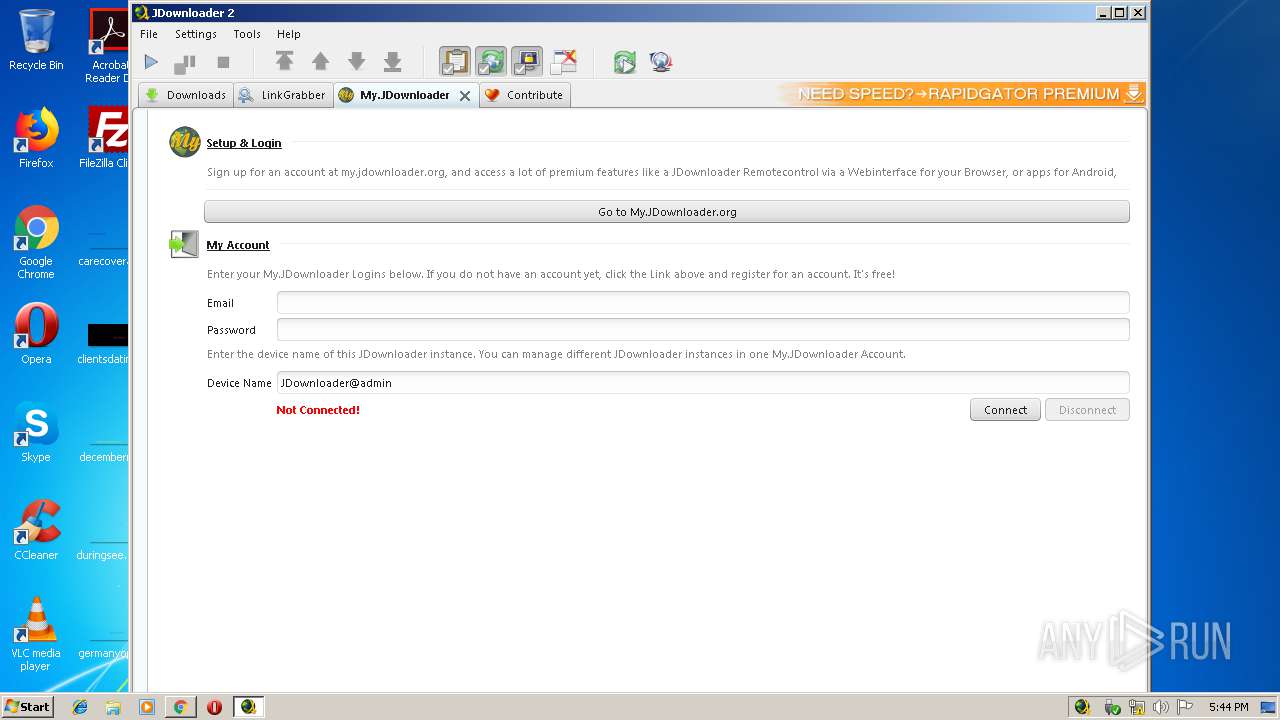Switch to the Contribute tab
The image size is (1280, 720).
(x=524, y=95)
